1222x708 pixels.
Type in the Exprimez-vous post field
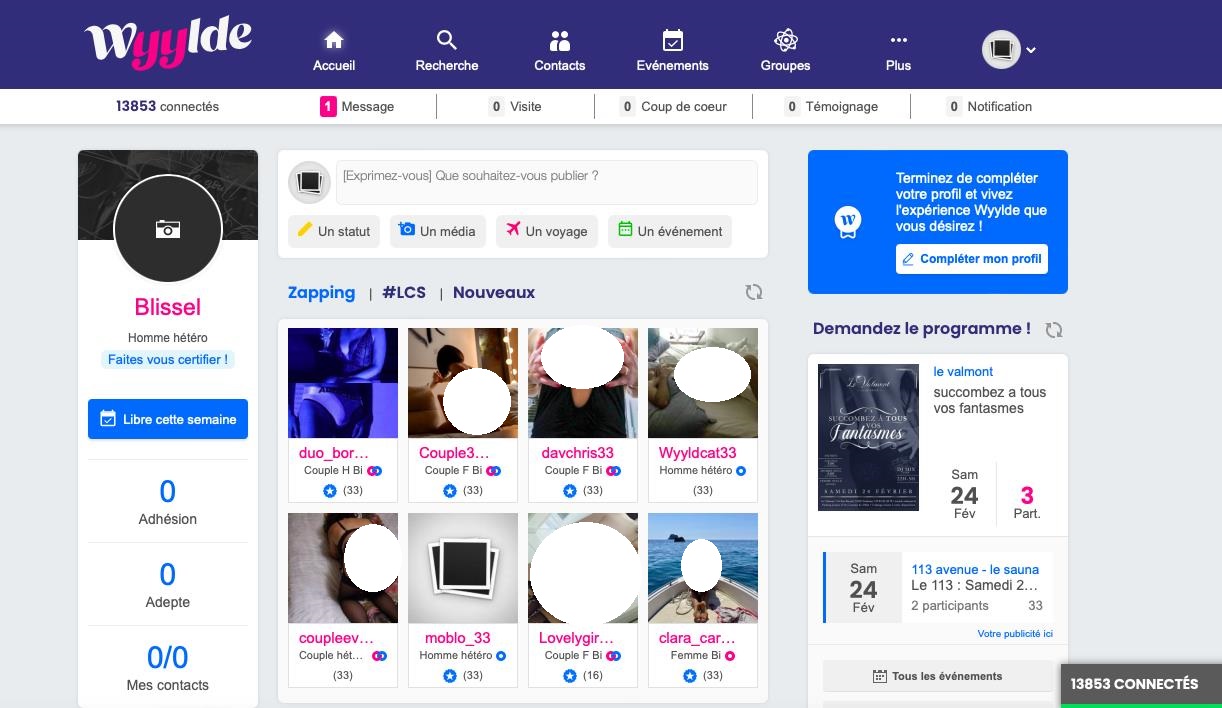click(x=546, y=182)
